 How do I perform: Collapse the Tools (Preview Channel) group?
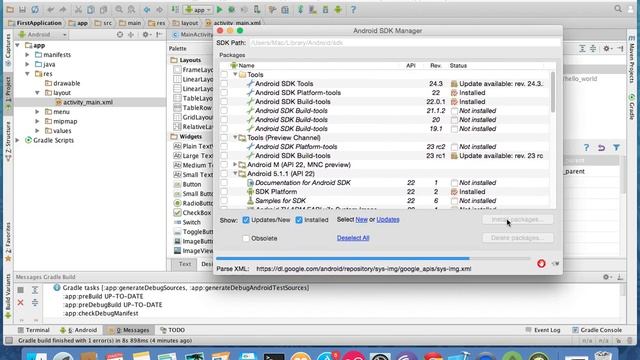pos(236,138)
